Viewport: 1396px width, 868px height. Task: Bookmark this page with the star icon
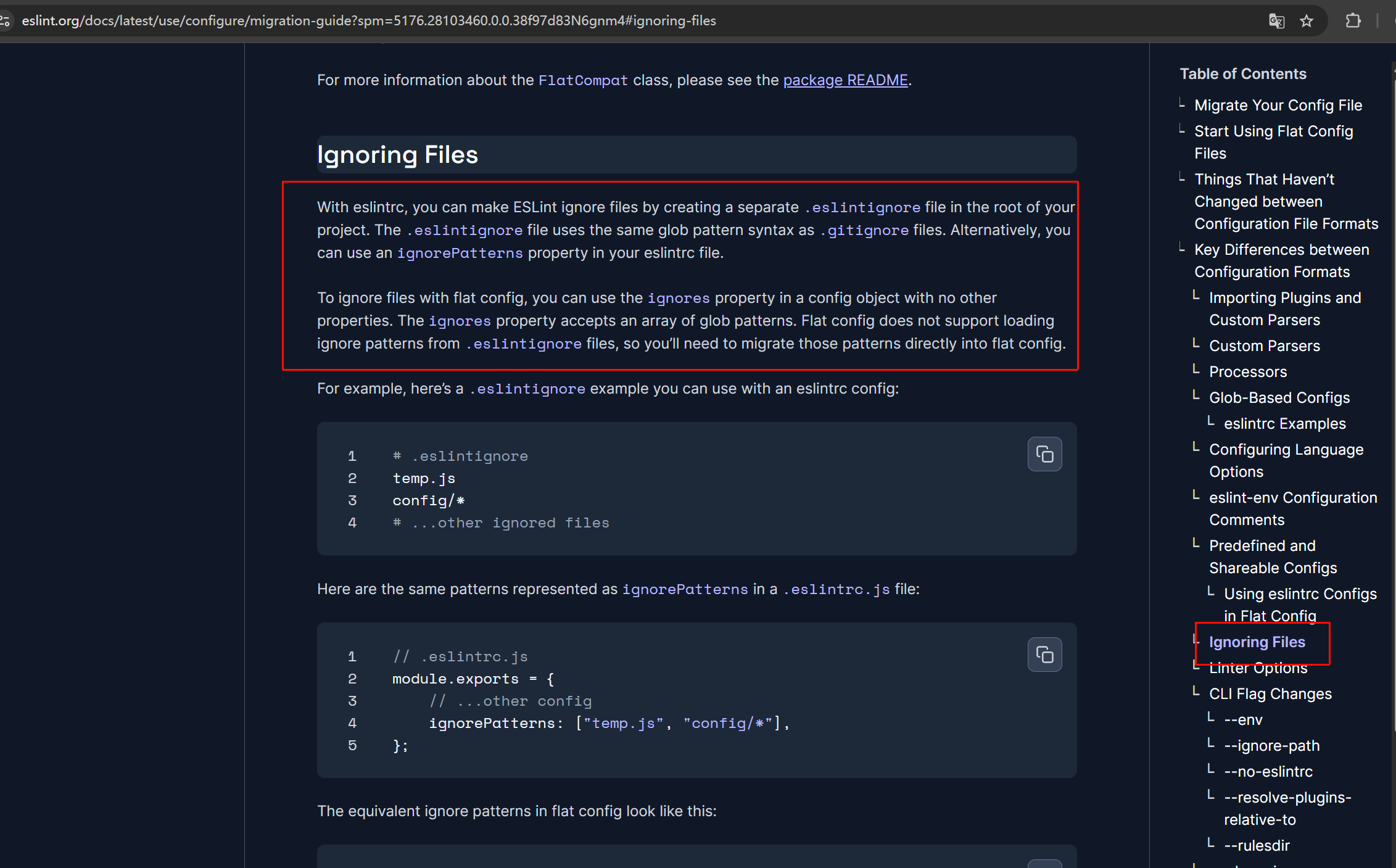click(1307, 21)
